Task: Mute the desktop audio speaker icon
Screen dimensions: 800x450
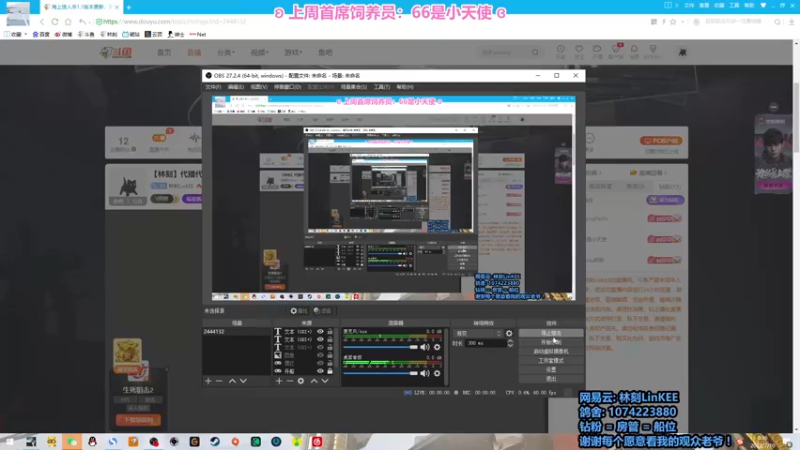Action: (x=424, y=373)
